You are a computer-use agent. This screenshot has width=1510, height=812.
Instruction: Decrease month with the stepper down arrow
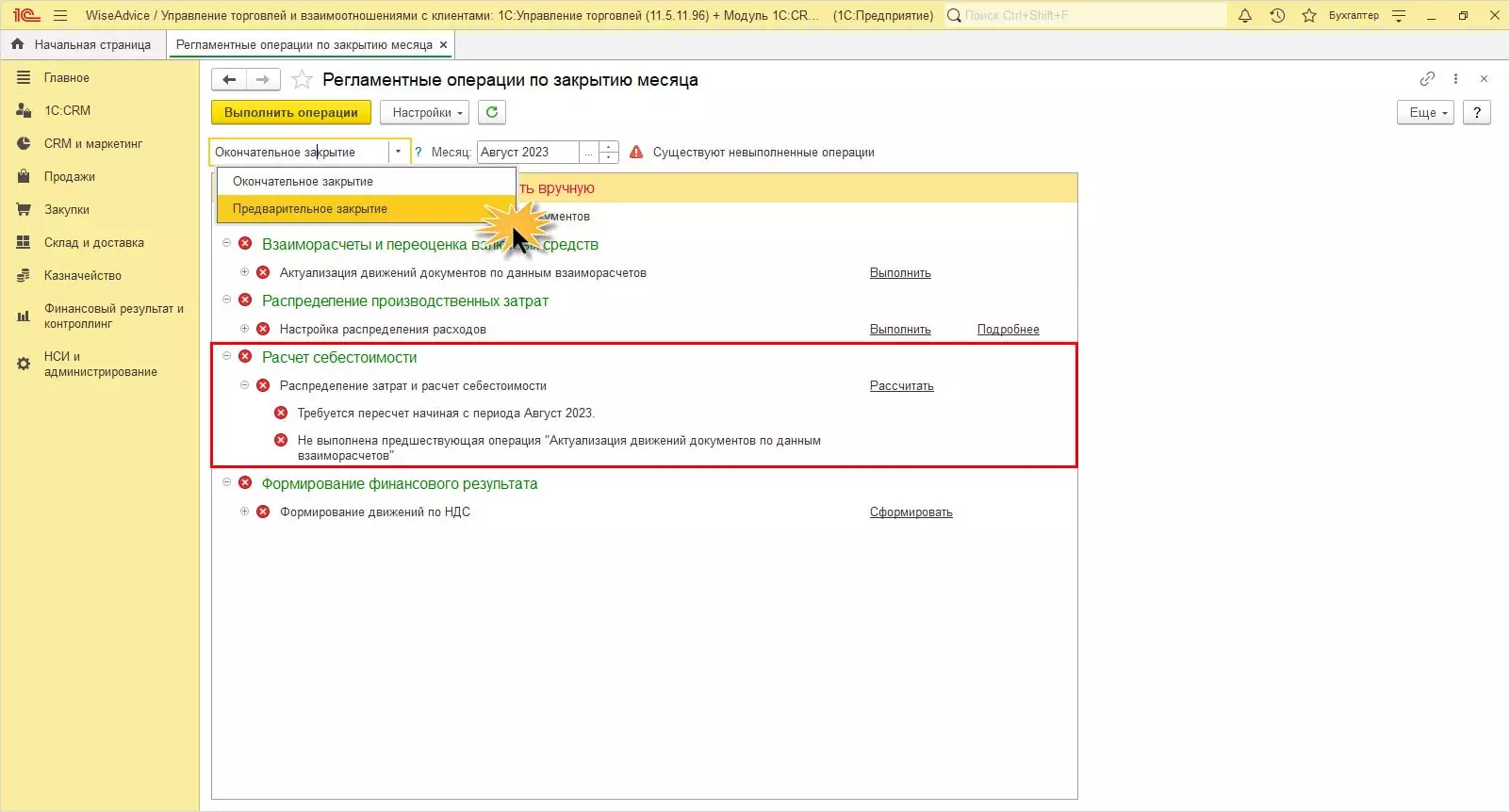tap(609, 157)
